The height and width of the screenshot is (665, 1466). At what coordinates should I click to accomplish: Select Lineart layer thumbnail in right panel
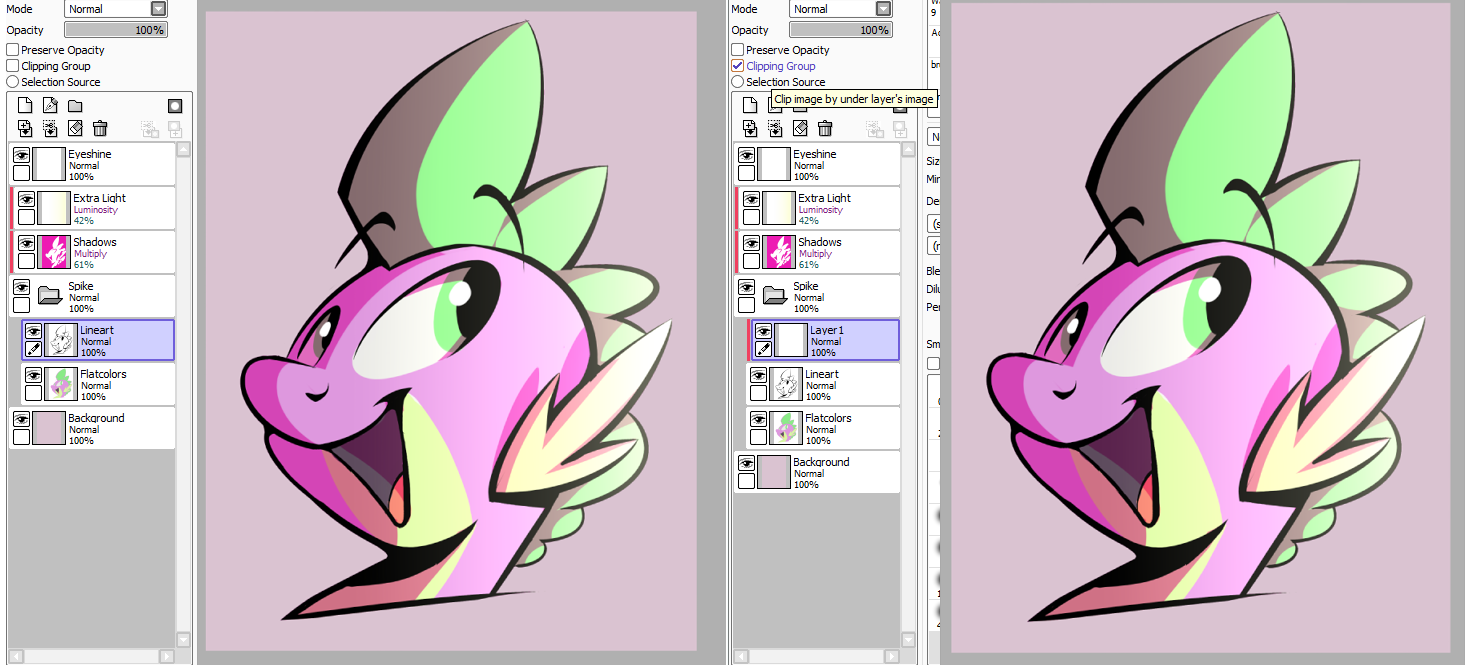point(785,384)
